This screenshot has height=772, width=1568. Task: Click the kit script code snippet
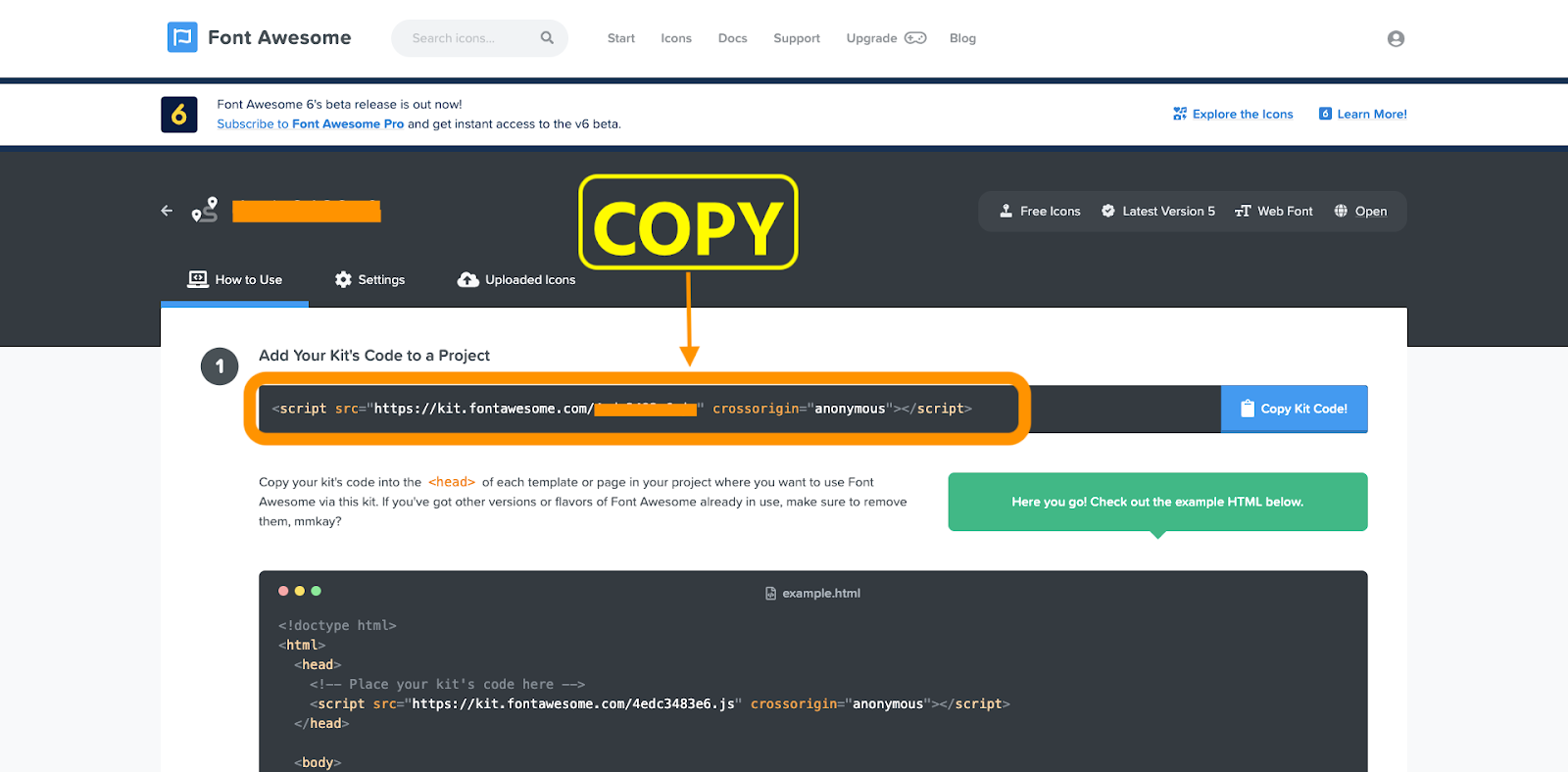pyautogui.click(x=621, y=409)
